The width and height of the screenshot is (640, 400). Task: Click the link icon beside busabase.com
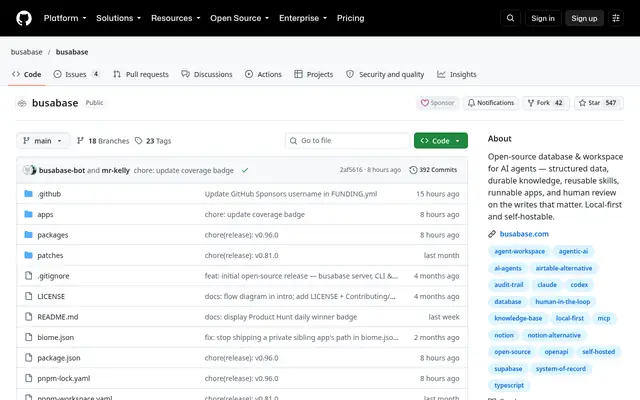point(492,234)
